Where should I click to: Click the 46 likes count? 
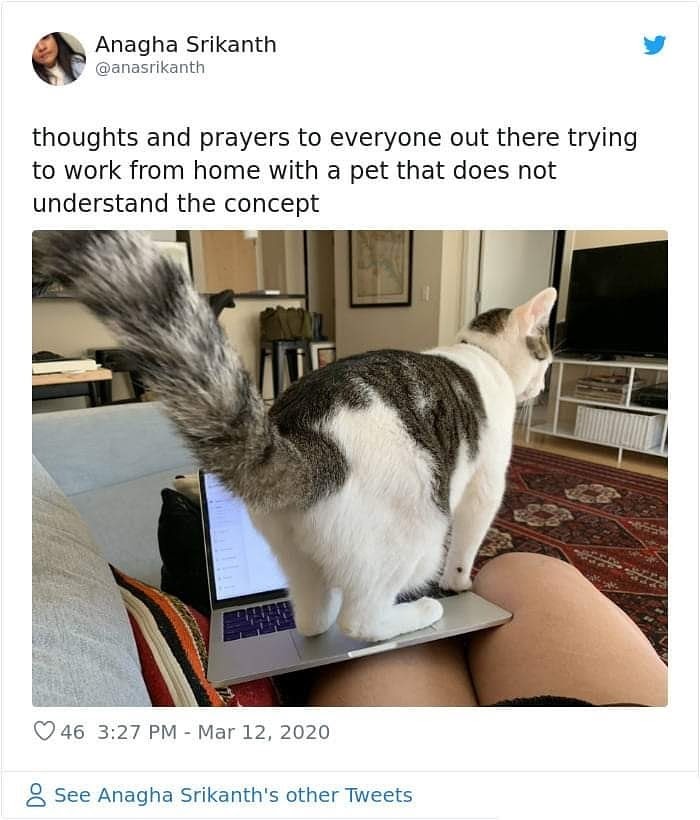point(72,732)
